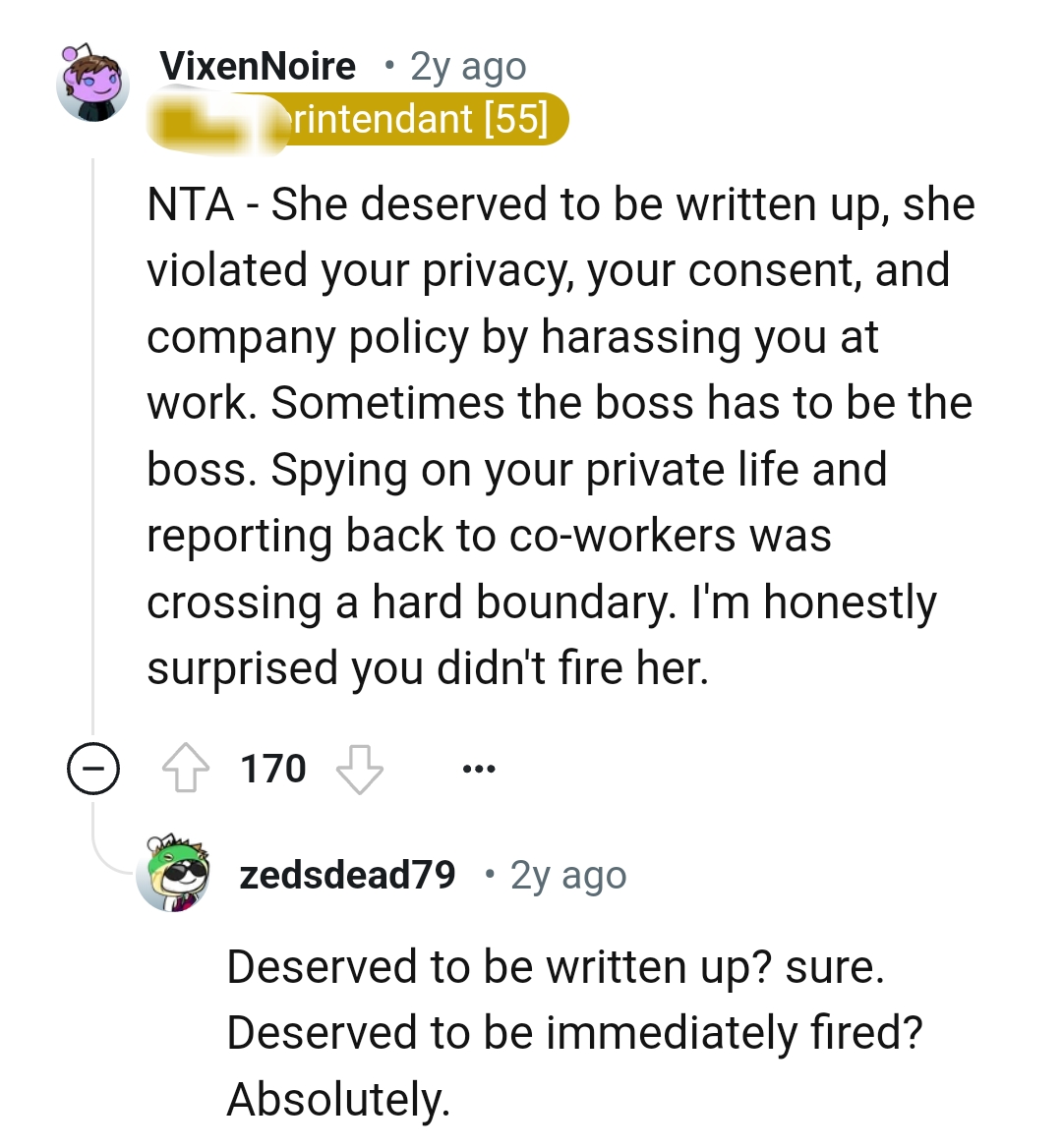The height and width of the screenshot is (1148, 1062).
Task: Open zedsdead79's profile
Action: pos(349,873)
